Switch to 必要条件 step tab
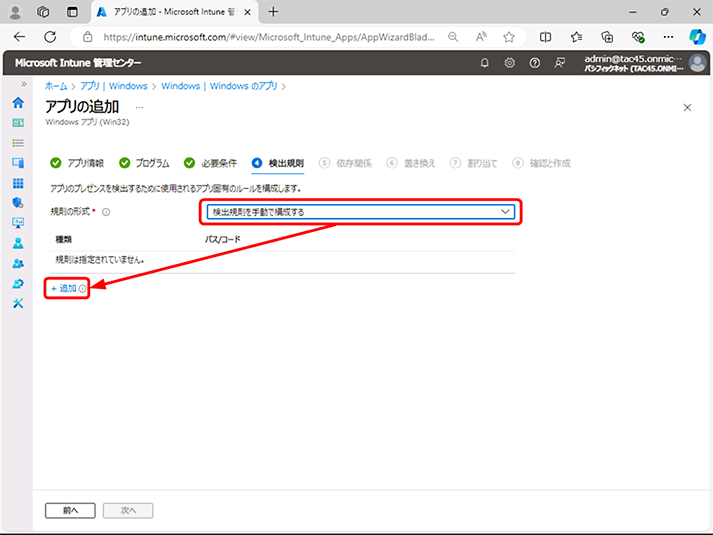 [x=210, y=163]
